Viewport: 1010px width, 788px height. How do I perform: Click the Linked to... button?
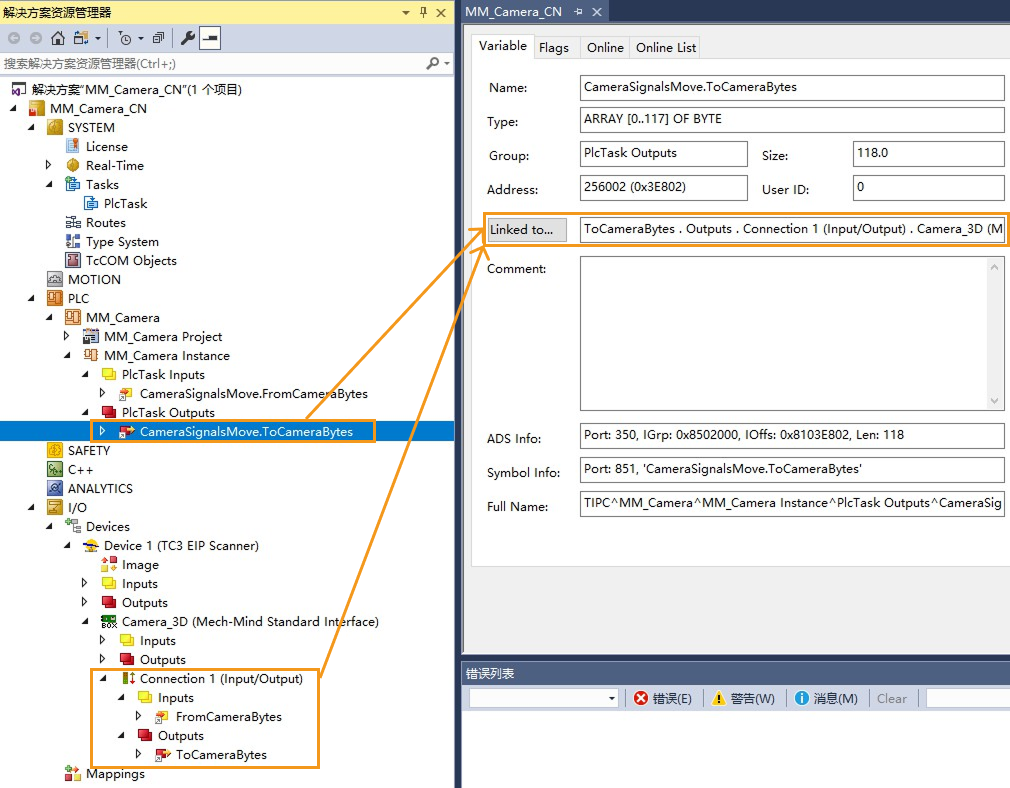click(525, 229)
